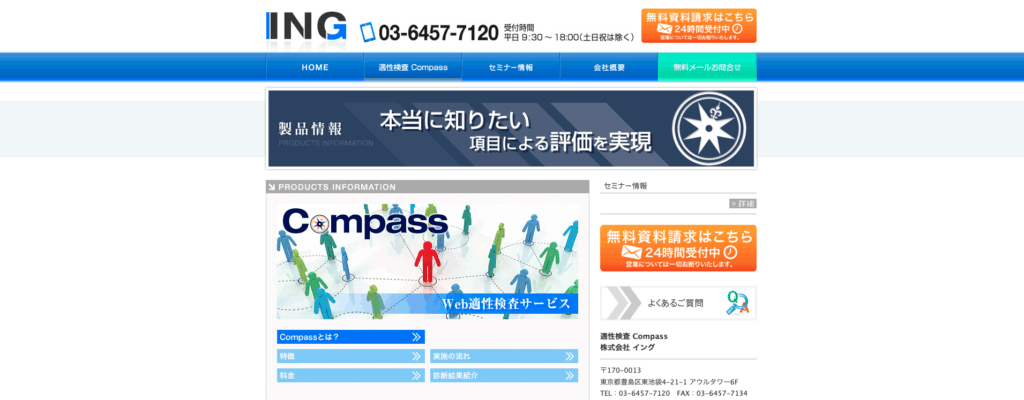Image resolution: width=1024 pixels, height=400 pixels.
Task: Click the green 無料メールお問合せ button
Action: point(707,67)
